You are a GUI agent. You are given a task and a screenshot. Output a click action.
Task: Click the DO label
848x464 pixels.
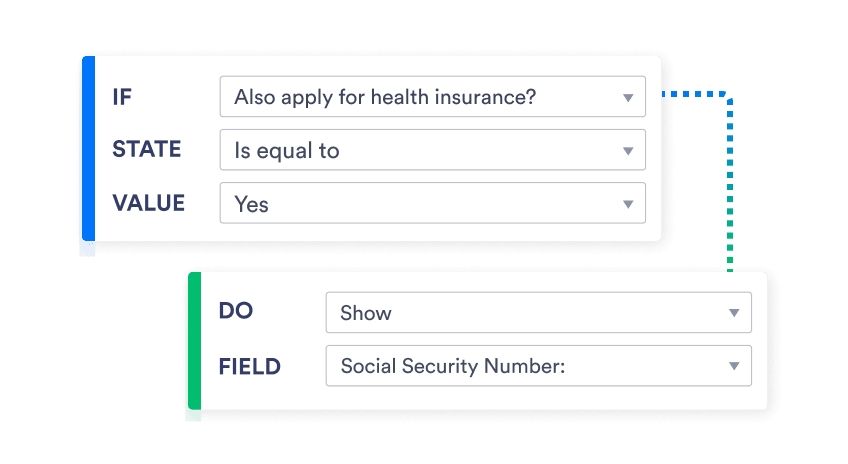pyautogui.click(x=236, y=311)
